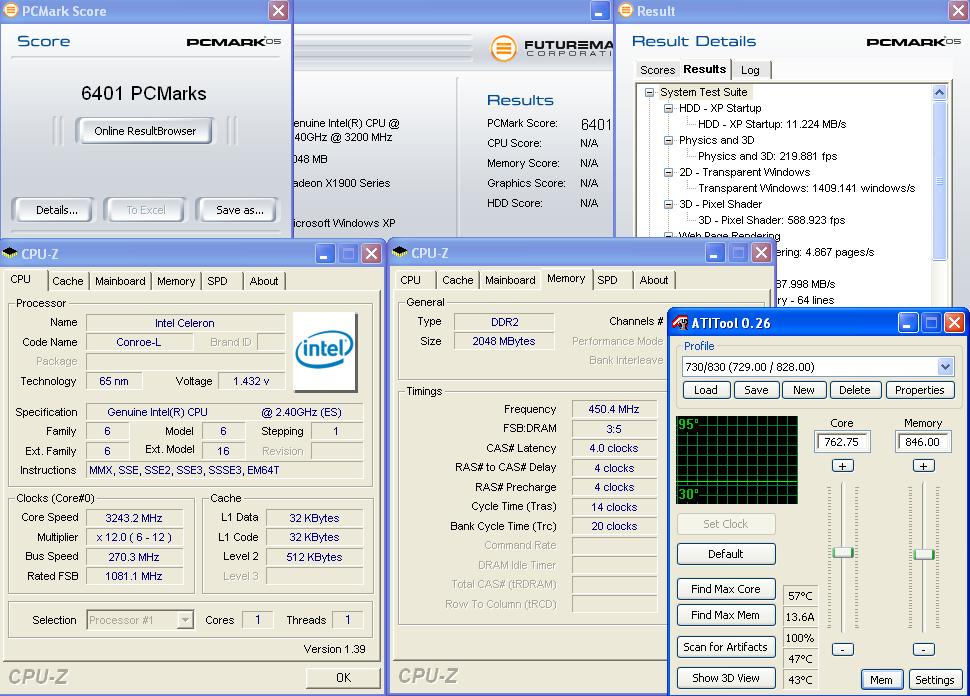Image resolution: width=970 pixels, height=696 pixels.
Task: Collapse 2D - Transparent Windows node
Action: pyautogui.click(x=668, y=173)
